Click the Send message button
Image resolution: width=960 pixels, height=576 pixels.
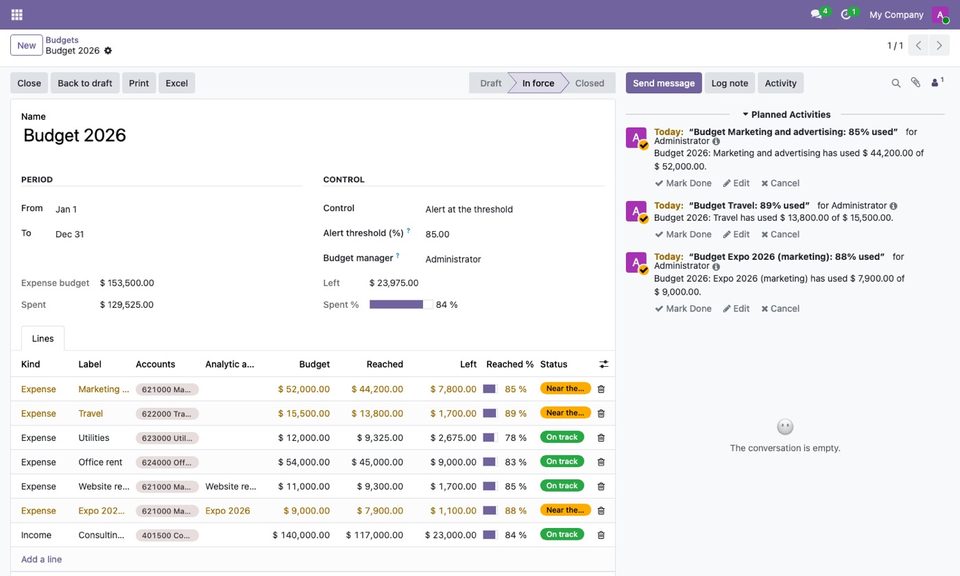pos(664,83)
